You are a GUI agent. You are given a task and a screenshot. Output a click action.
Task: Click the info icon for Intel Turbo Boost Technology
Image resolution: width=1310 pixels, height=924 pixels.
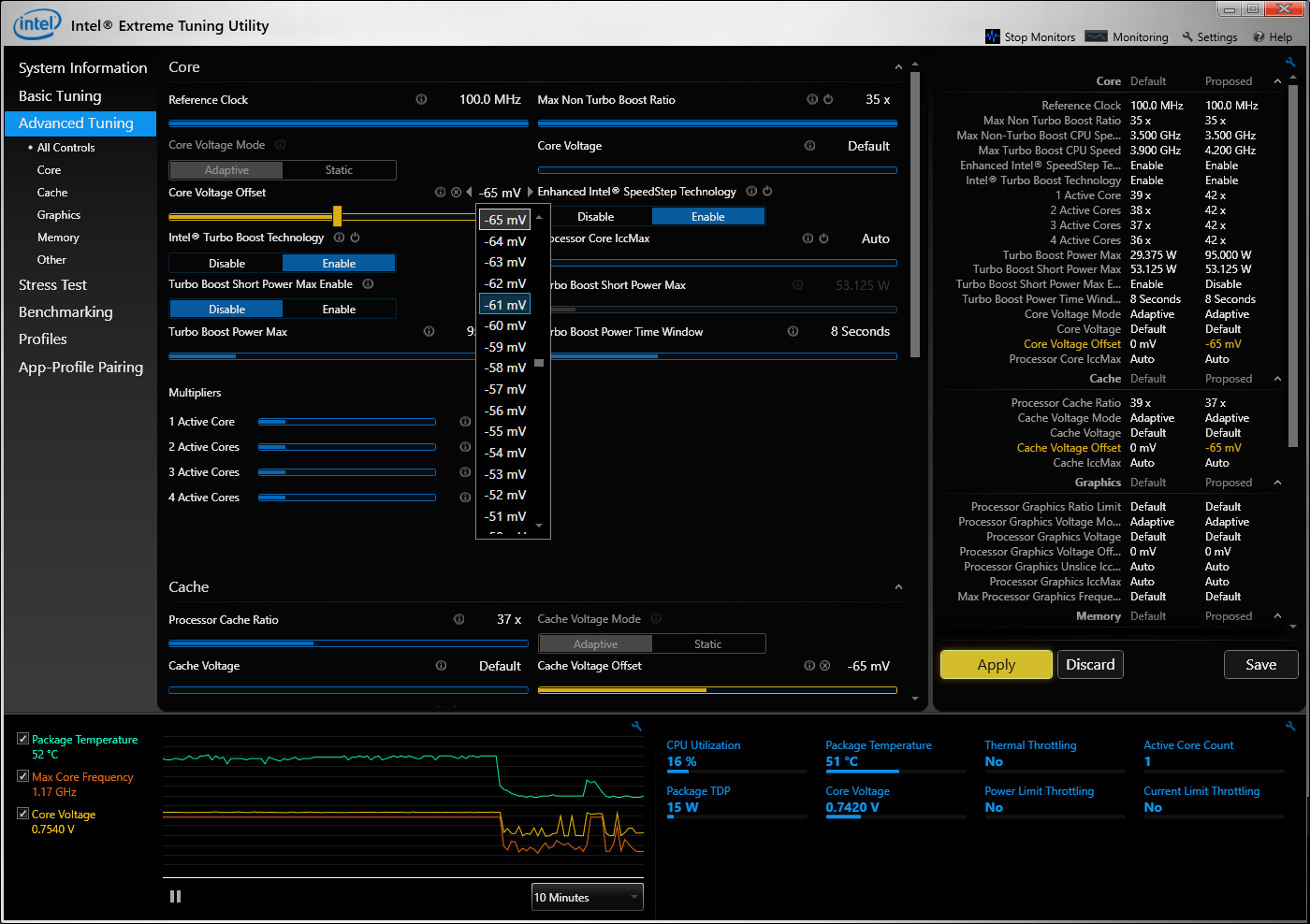coord(339,238)
